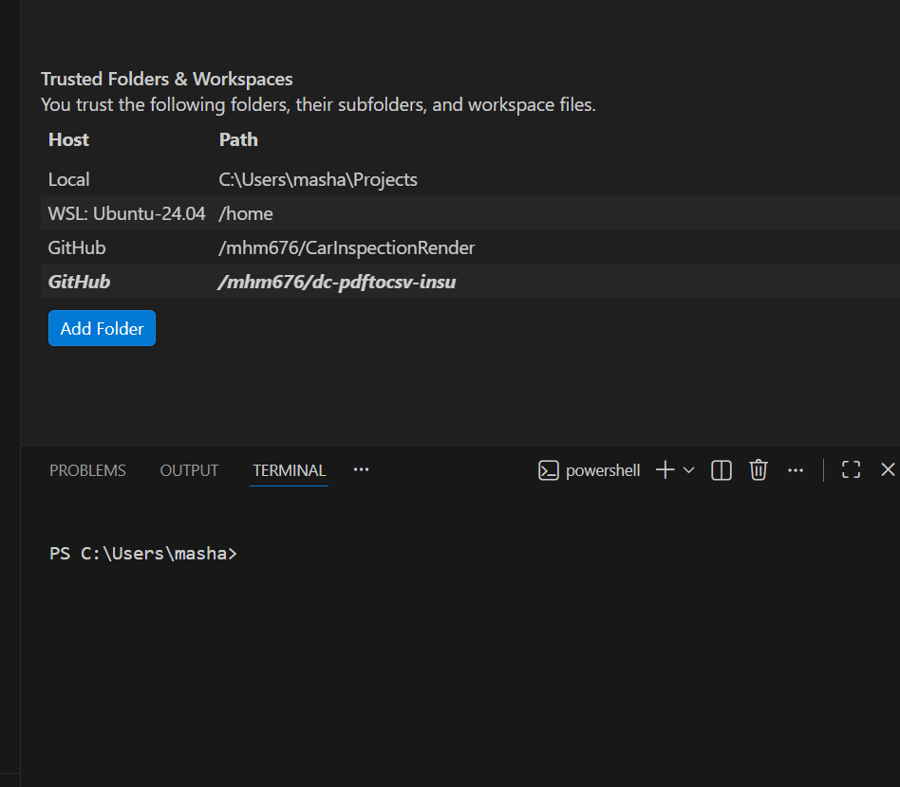Split the terminal pane
This screenshot has width=900, height=787.
pos(721,471)
